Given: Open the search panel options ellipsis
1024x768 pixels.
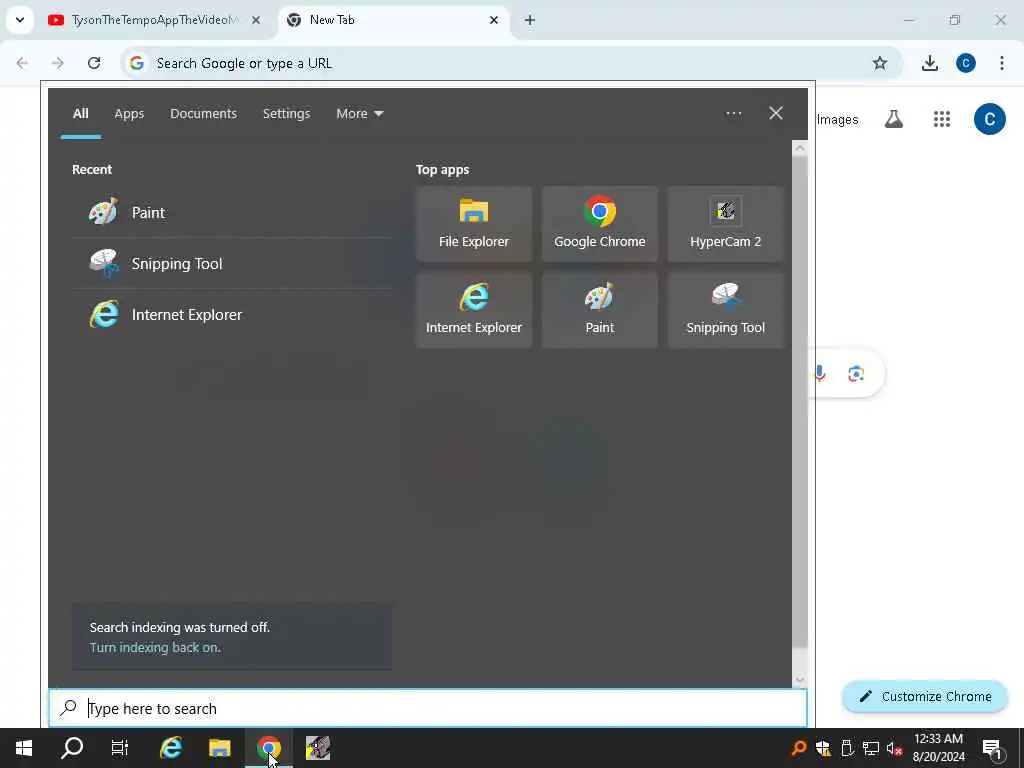Looking at the screenshot, I should pos(733,113).
